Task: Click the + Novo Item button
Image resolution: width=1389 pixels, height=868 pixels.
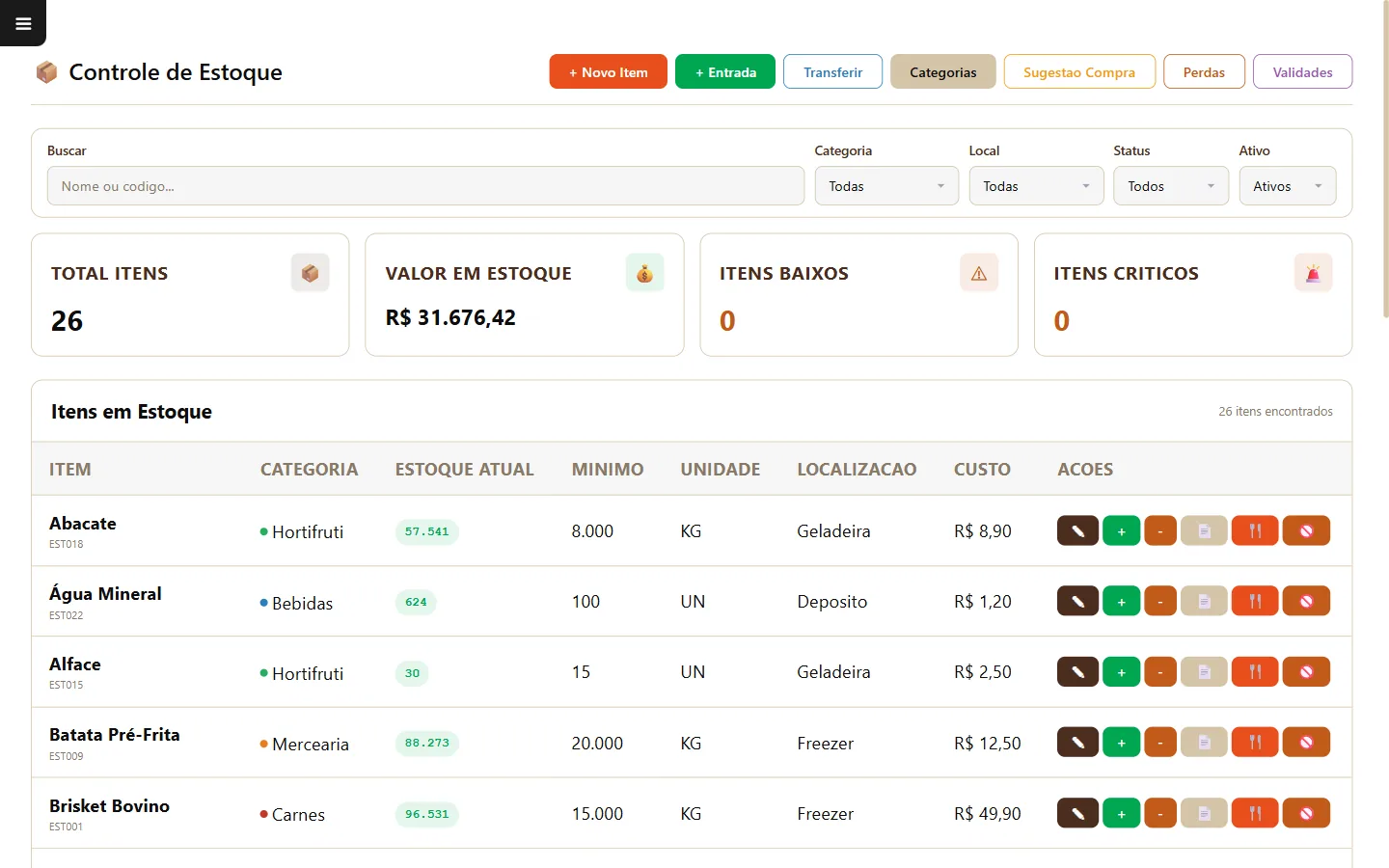Action: tap(609, 71)
